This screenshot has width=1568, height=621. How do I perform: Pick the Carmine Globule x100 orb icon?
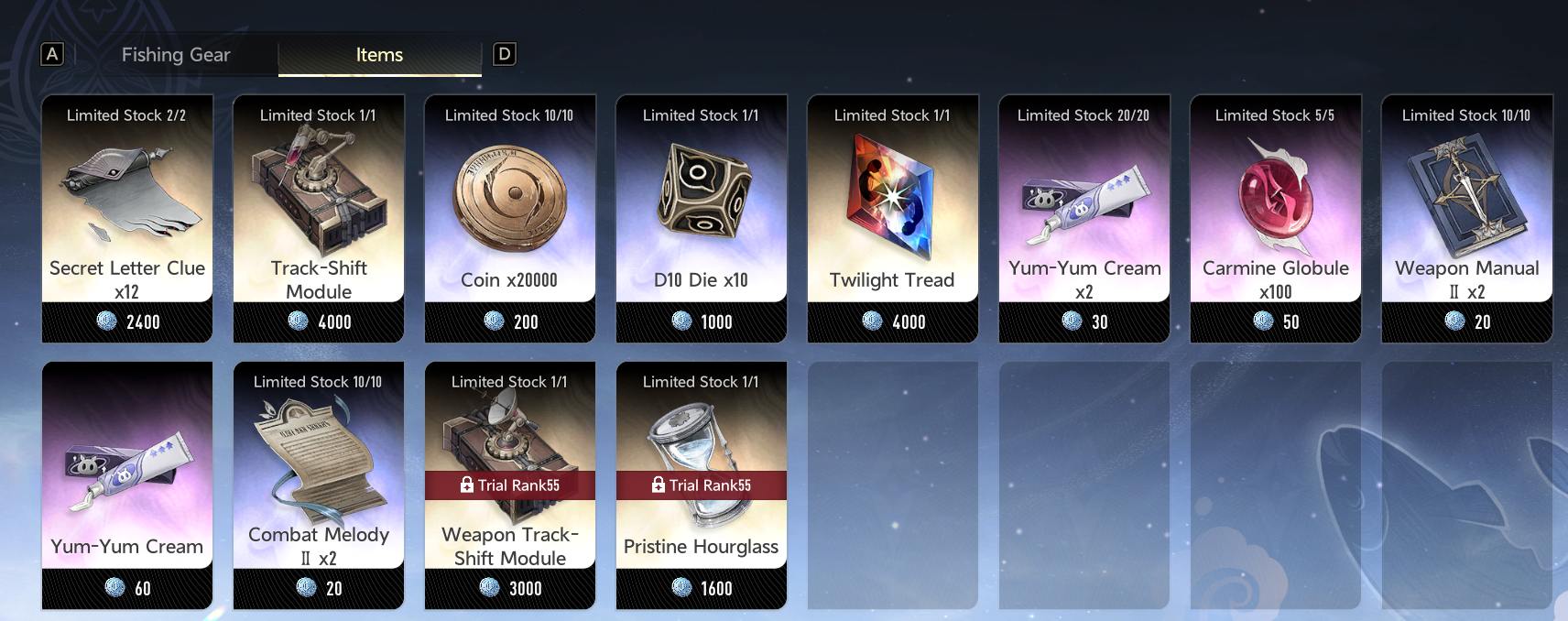1274,195
